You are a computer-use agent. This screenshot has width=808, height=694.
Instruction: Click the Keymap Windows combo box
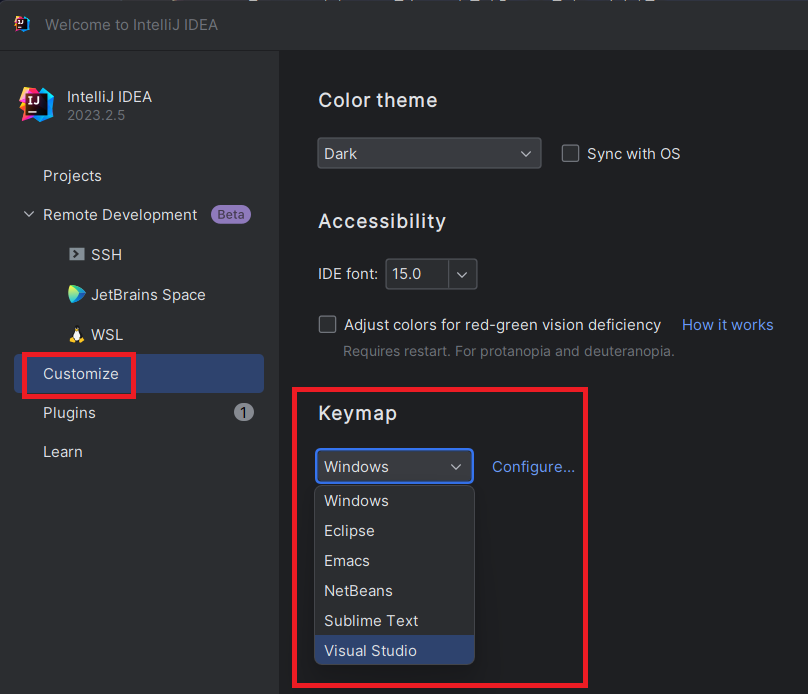pos(394,466)
